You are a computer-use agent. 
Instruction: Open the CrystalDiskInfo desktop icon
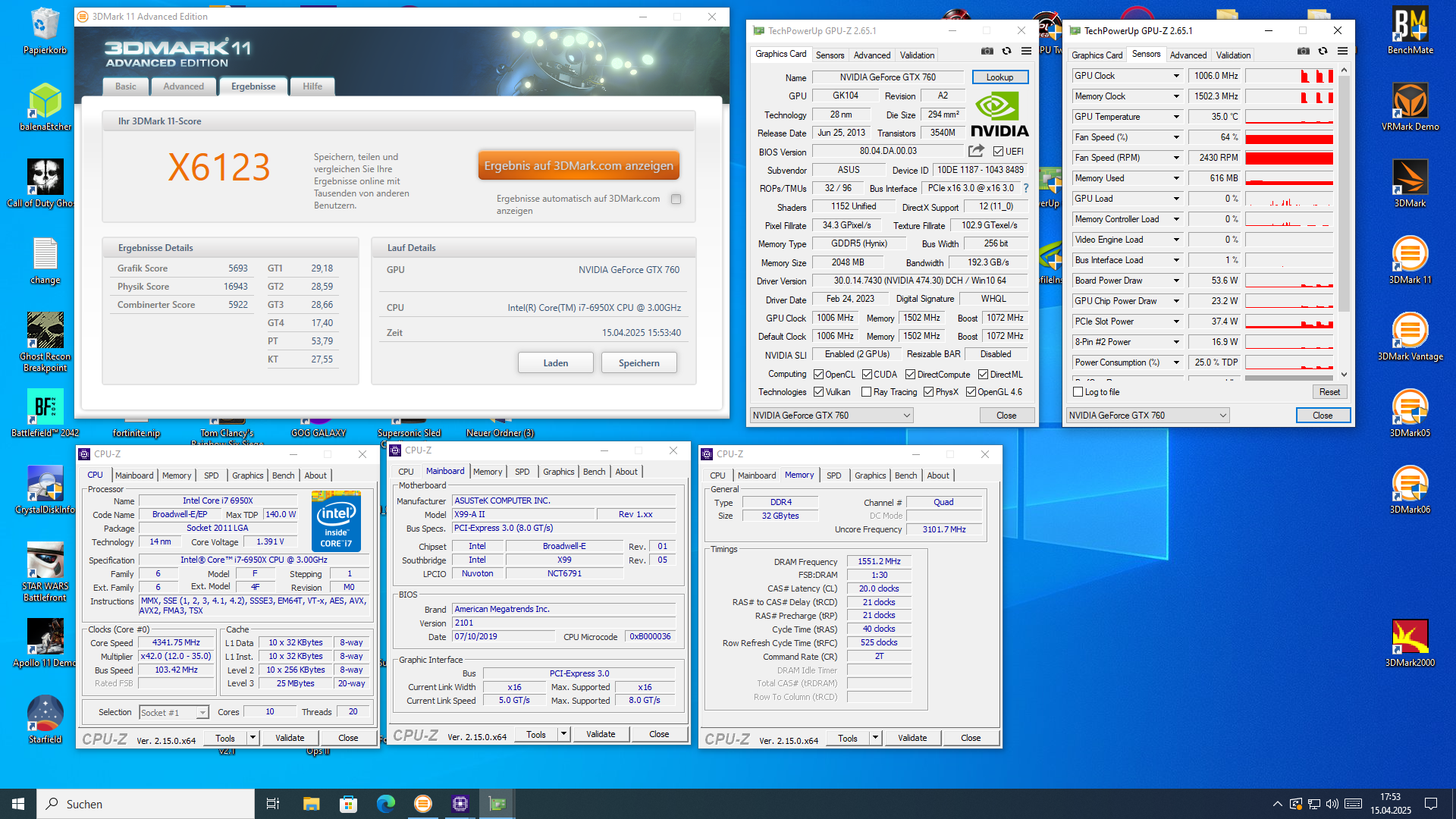[x=45, y=490]
